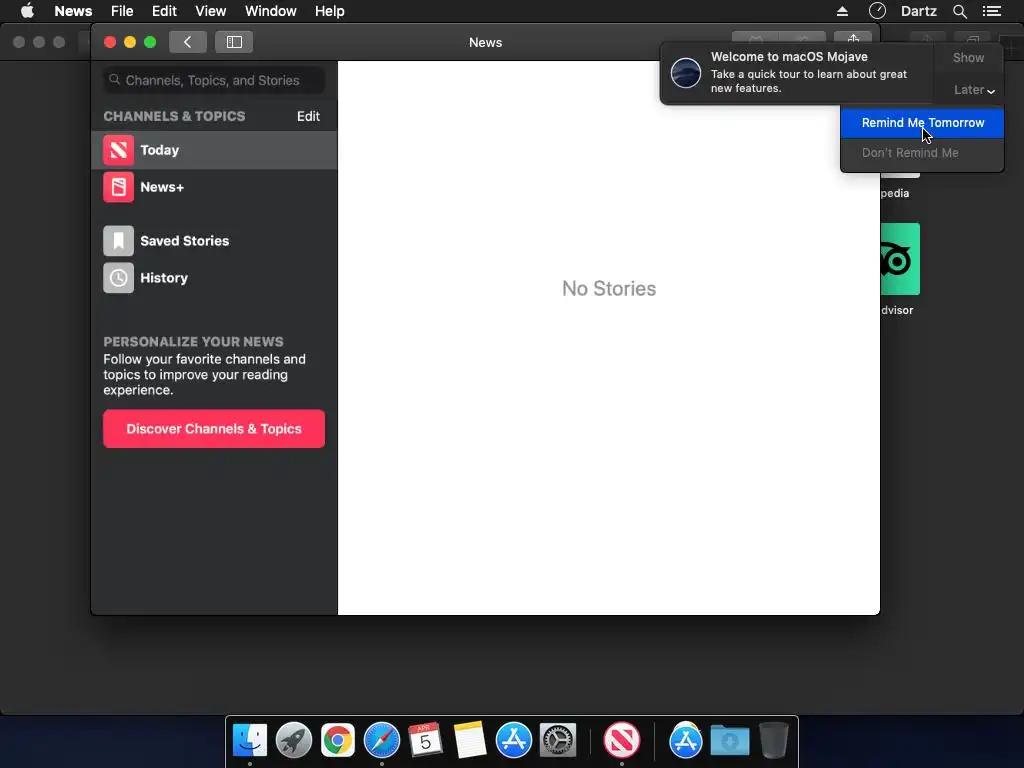Open the History section
Viewport: 1024px width, 768px height.
coord(214,278)
